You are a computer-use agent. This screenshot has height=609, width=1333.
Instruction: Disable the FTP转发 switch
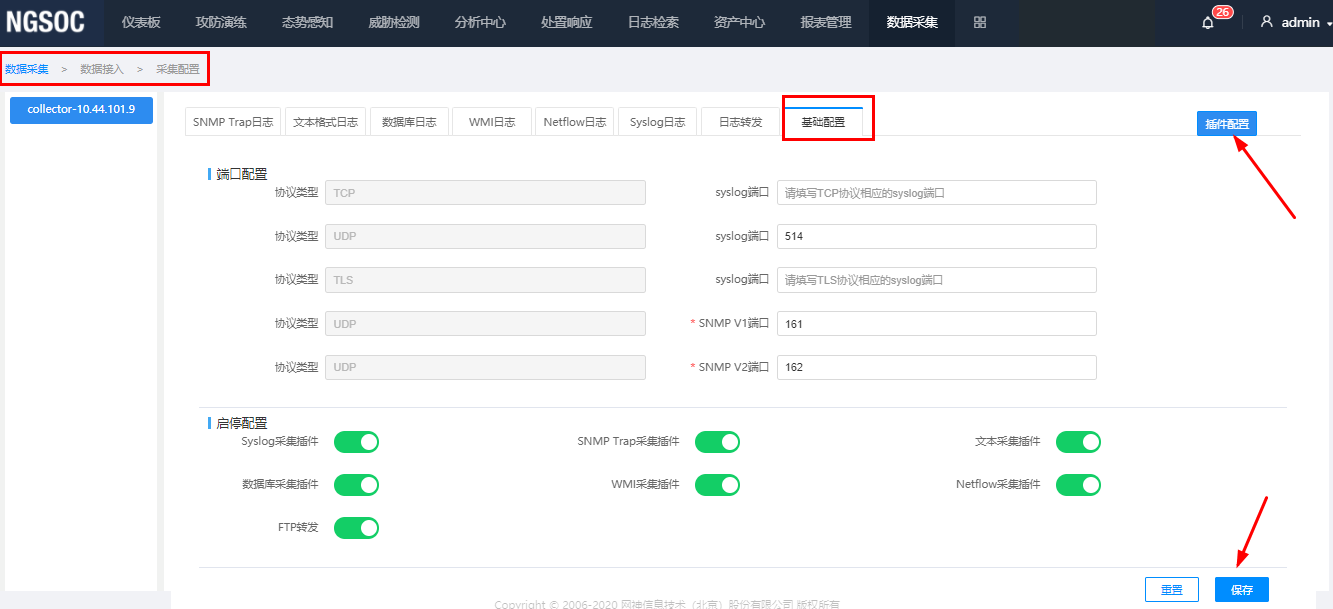[356, 528]
